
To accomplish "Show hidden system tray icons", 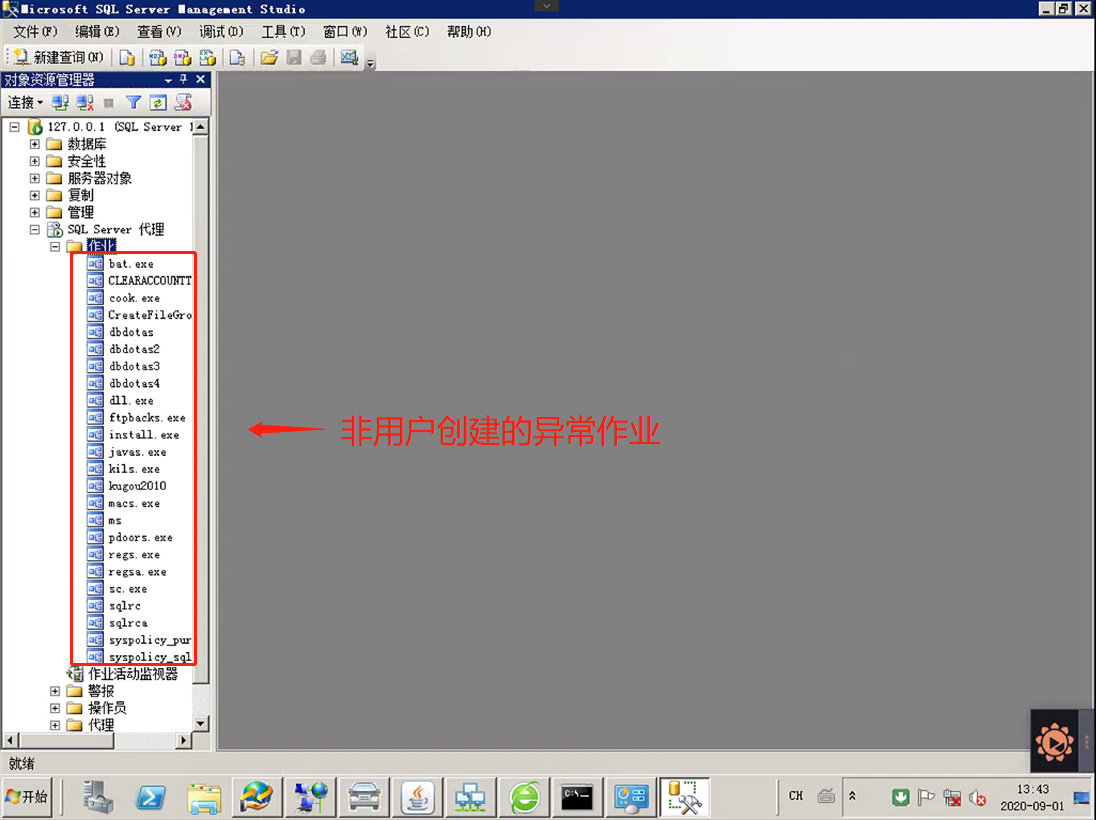I will (852, 796).
